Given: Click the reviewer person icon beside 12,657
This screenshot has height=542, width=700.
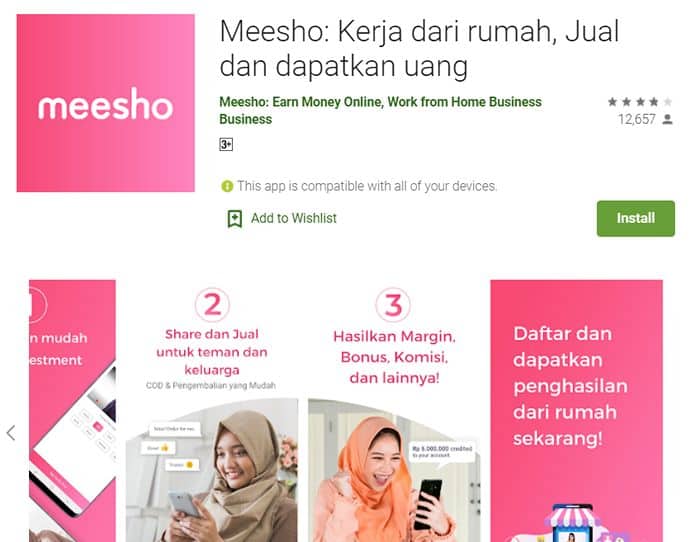Looking at the screenshot, I should 667,119.
